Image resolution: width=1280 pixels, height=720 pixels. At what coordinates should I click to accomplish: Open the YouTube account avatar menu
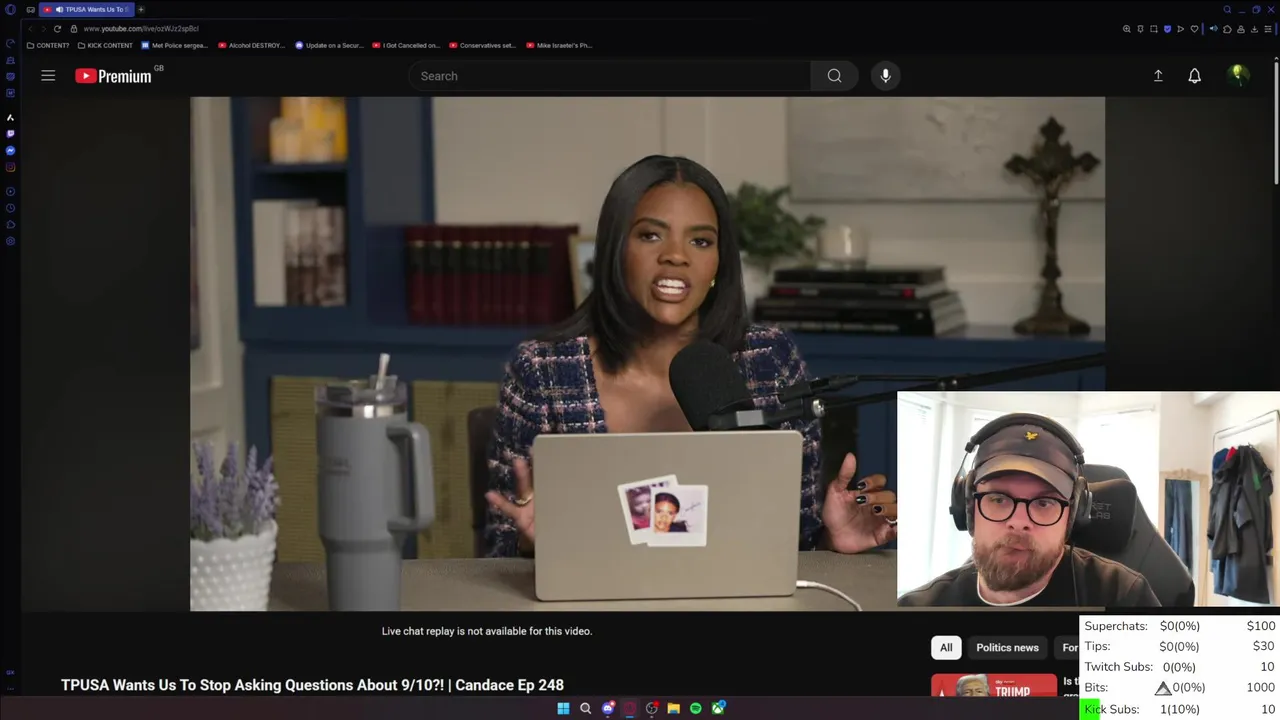coord(1238,75)
